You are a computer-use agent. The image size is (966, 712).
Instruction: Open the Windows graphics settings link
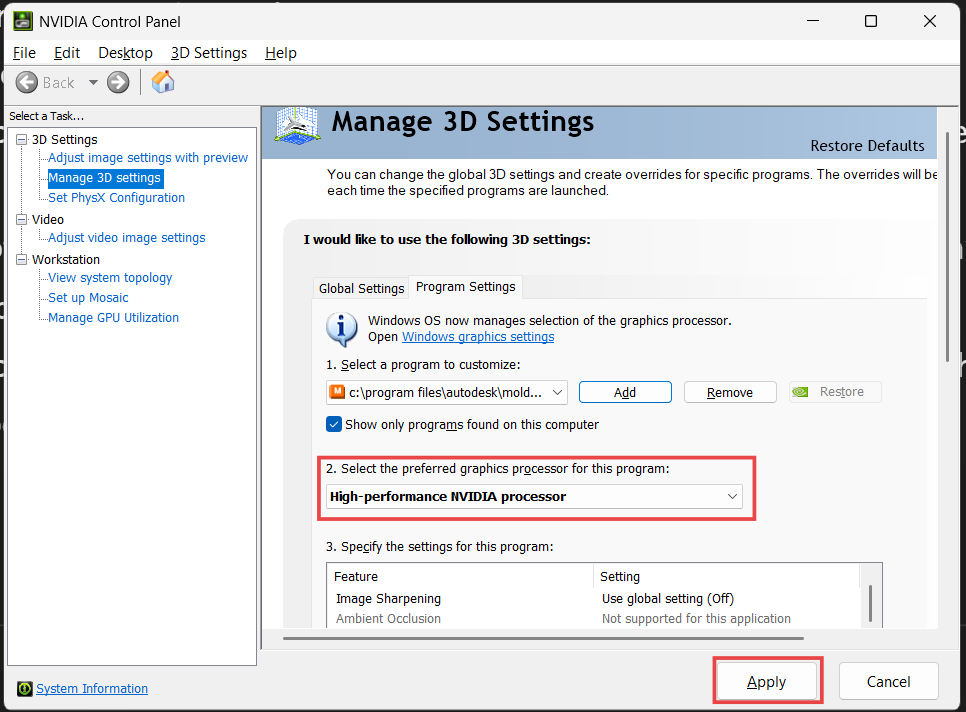pos(478,337)
